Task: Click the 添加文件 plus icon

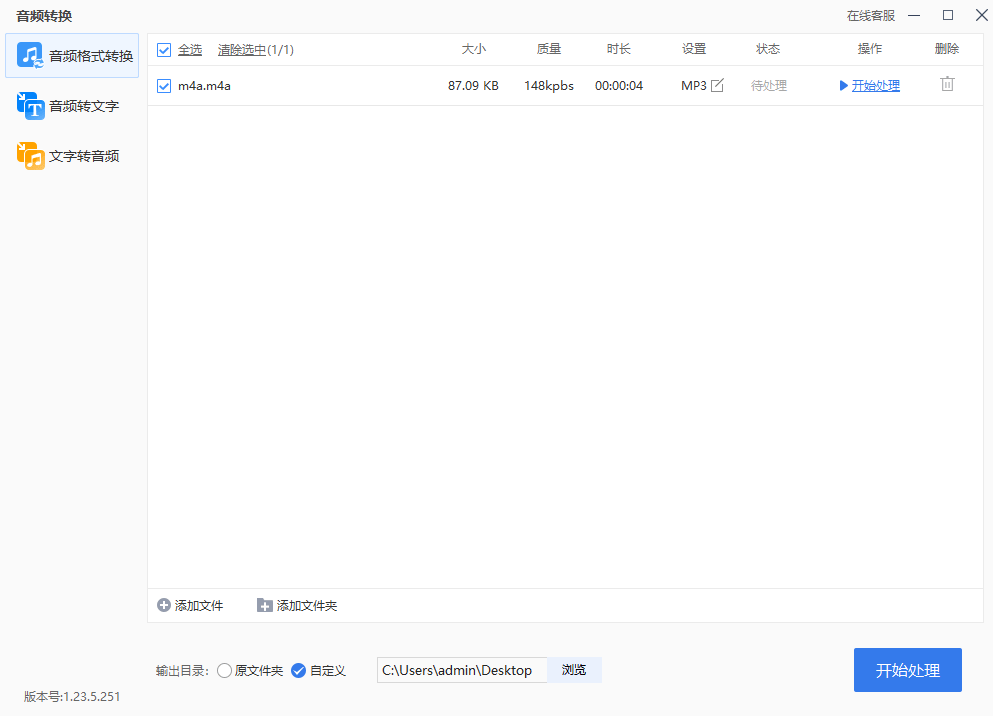Action: click(x=162, y=605)
